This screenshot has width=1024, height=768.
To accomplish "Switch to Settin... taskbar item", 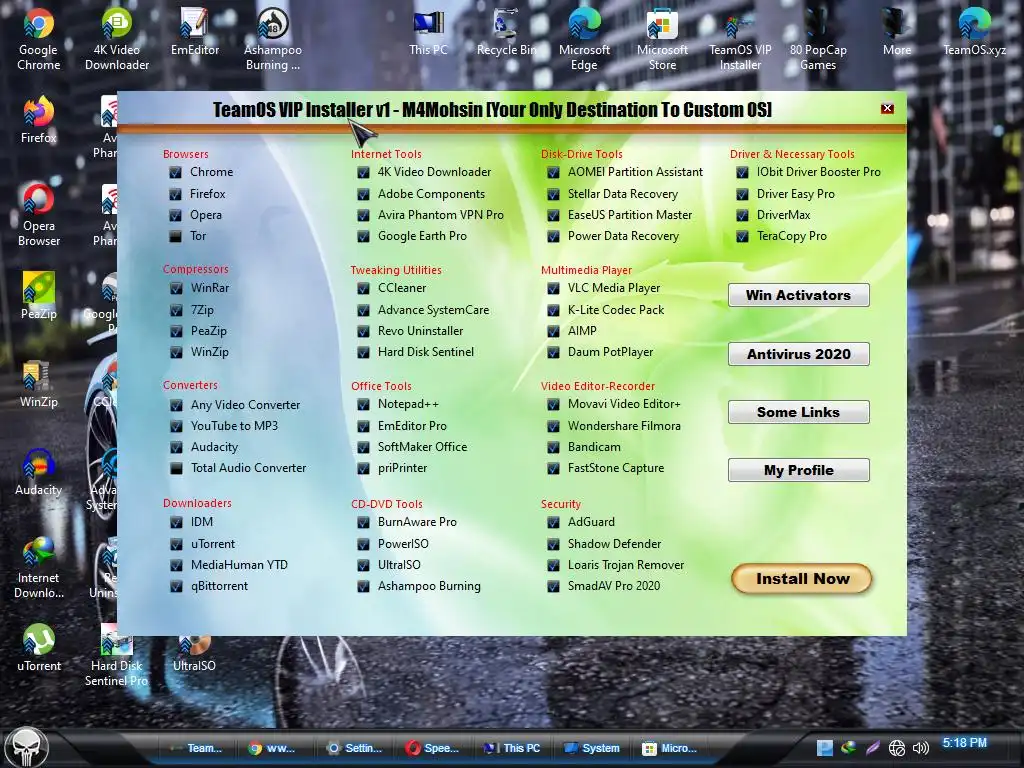I will (x=354, y=748).
